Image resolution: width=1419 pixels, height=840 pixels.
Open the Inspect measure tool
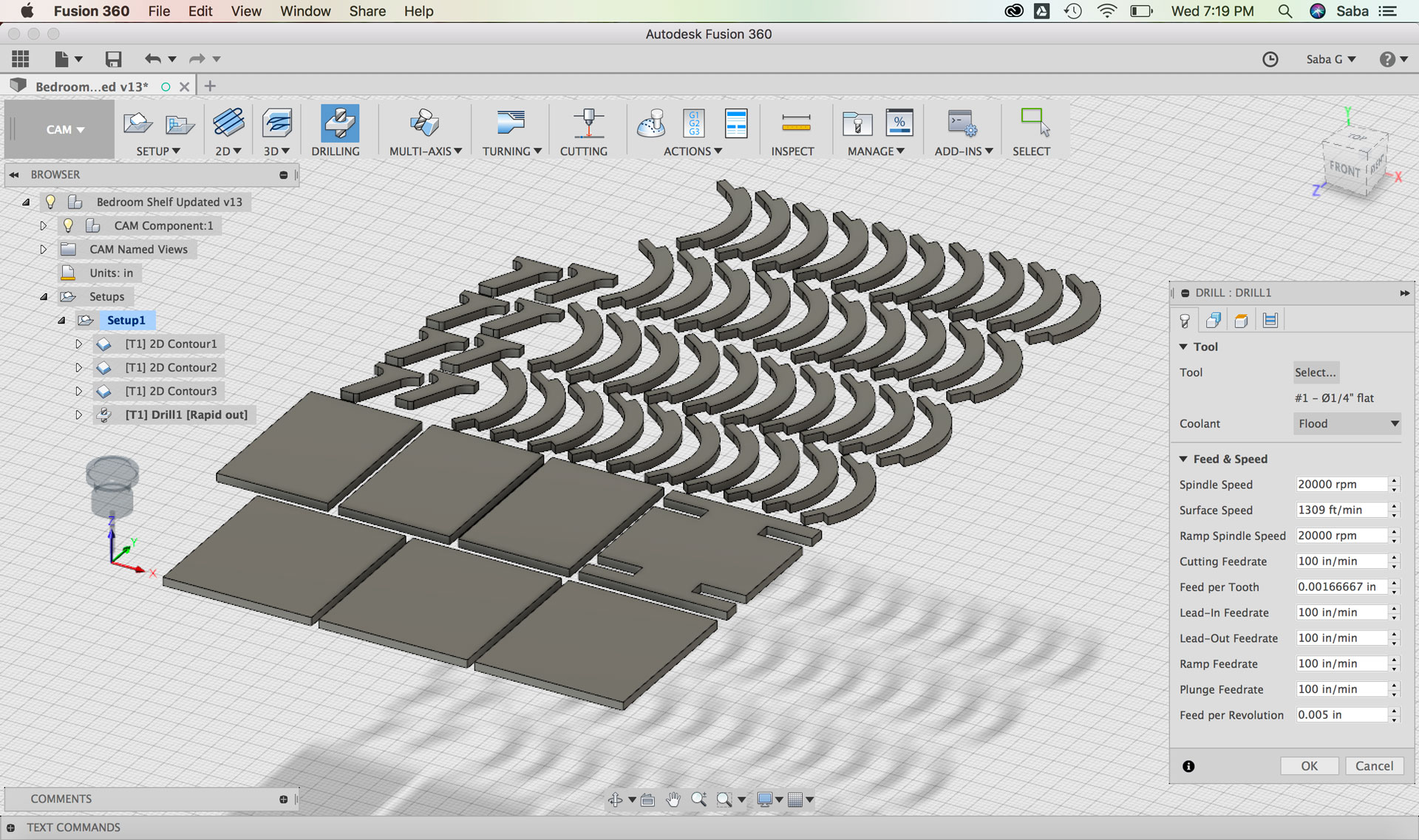pyautogui.click(x=795, y=123)
